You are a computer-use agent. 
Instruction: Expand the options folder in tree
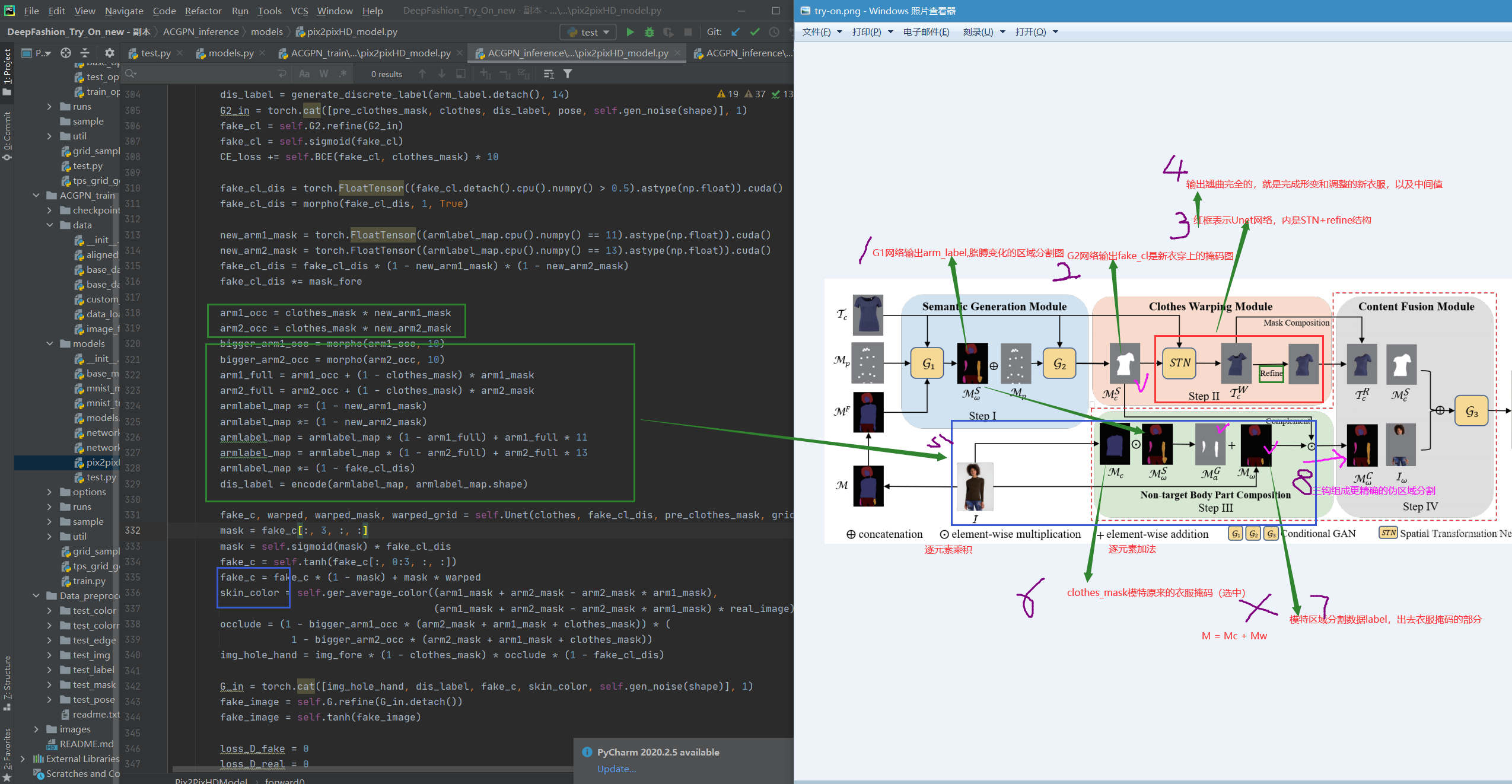(50, 492)
